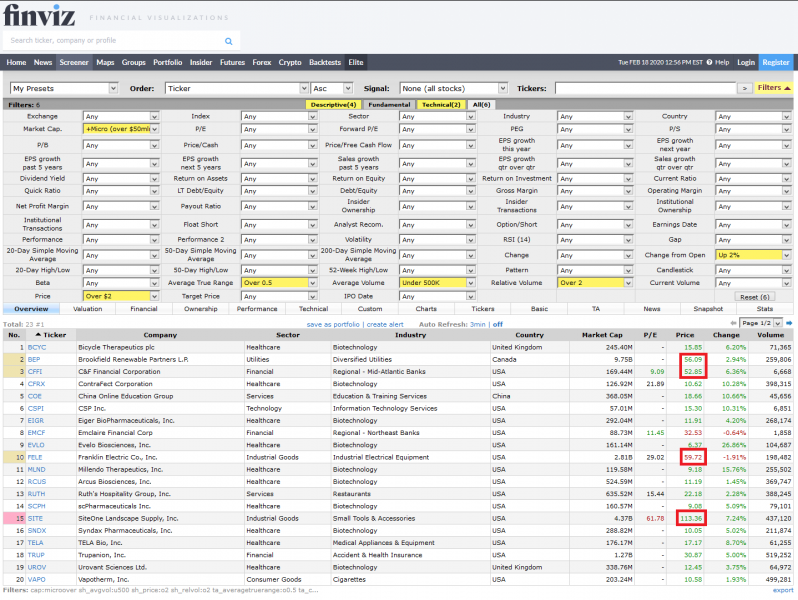
Task: Click the Help question mark icon
Action: (709, 62)
